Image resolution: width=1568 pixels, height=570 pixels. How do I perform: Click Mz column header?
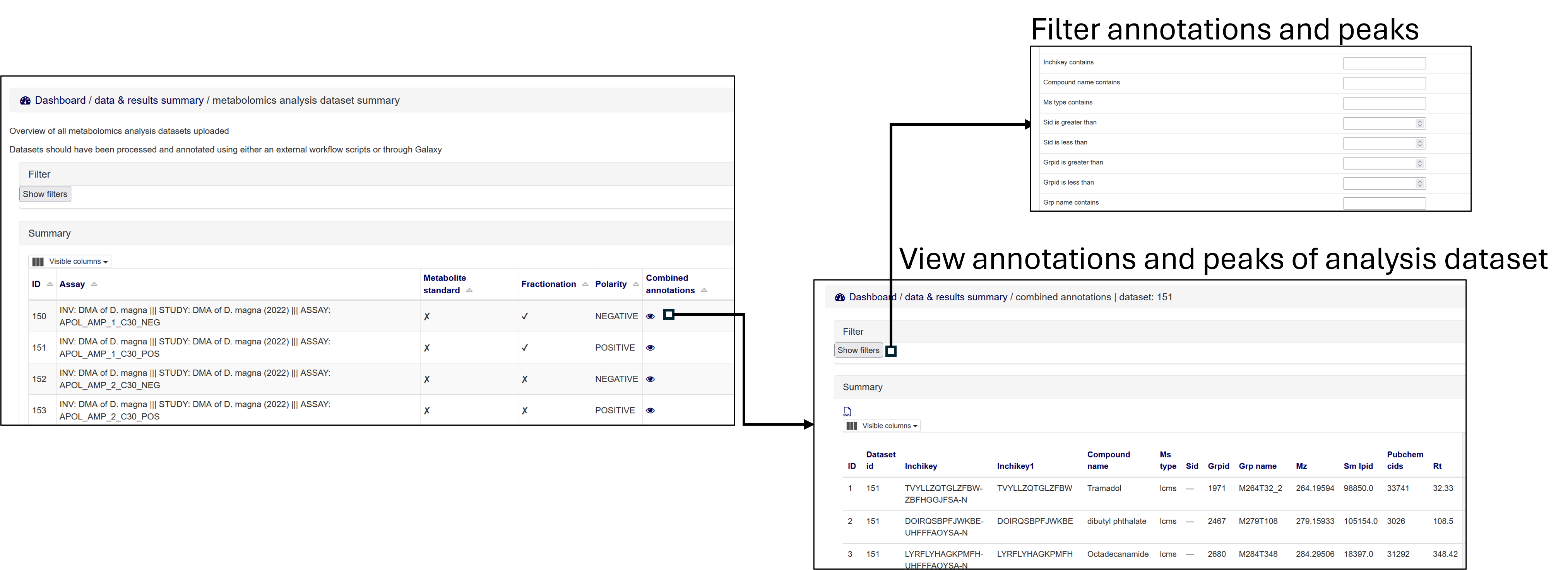[1301, 466]
